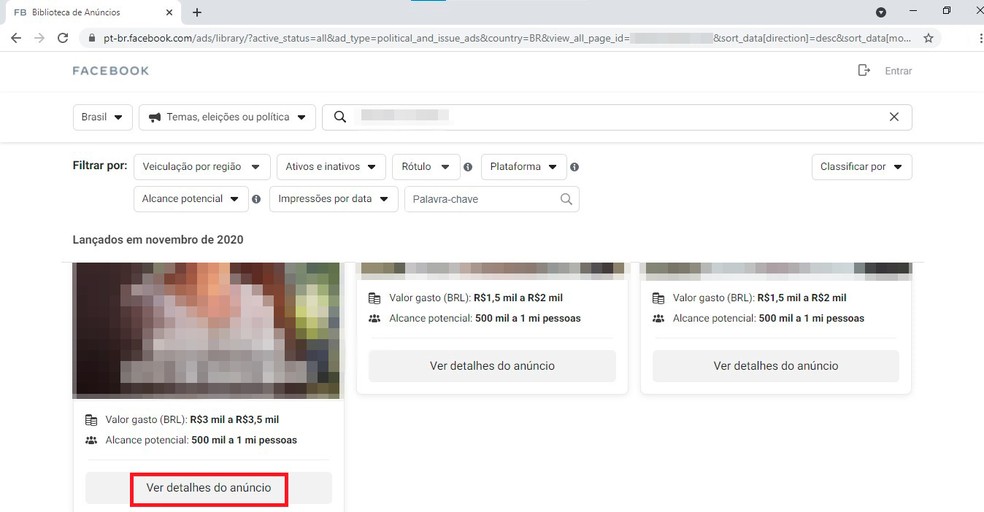Viewport: 984px width, 512px height.
Task: Click the money icon in first card
Action: pyautogui.click(x=91, y=420)
